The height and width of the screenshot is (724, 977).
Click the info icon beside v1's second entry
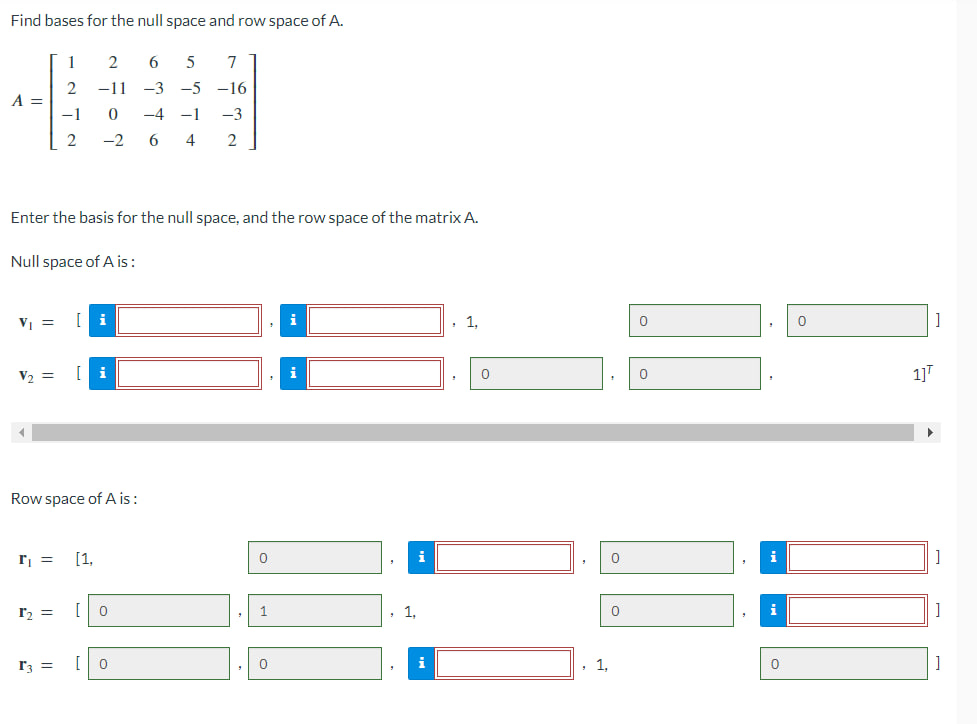(292, 320)
